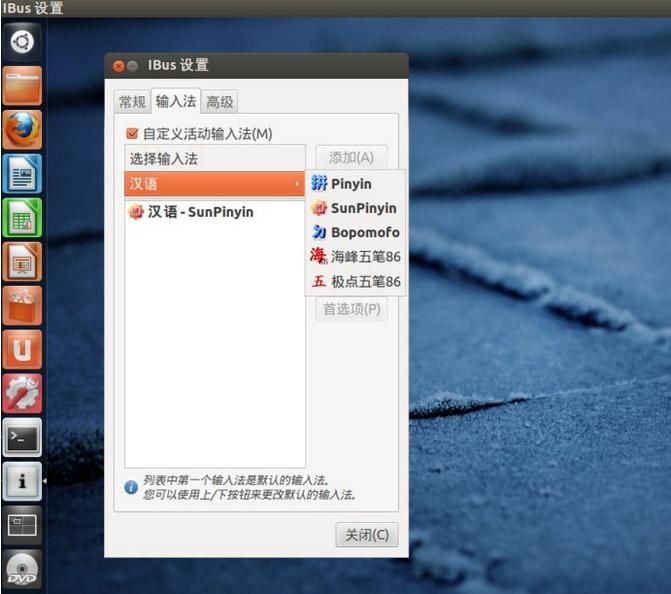Click the 极点五笔86 icon
671x594 pixels.
(319, 281)
